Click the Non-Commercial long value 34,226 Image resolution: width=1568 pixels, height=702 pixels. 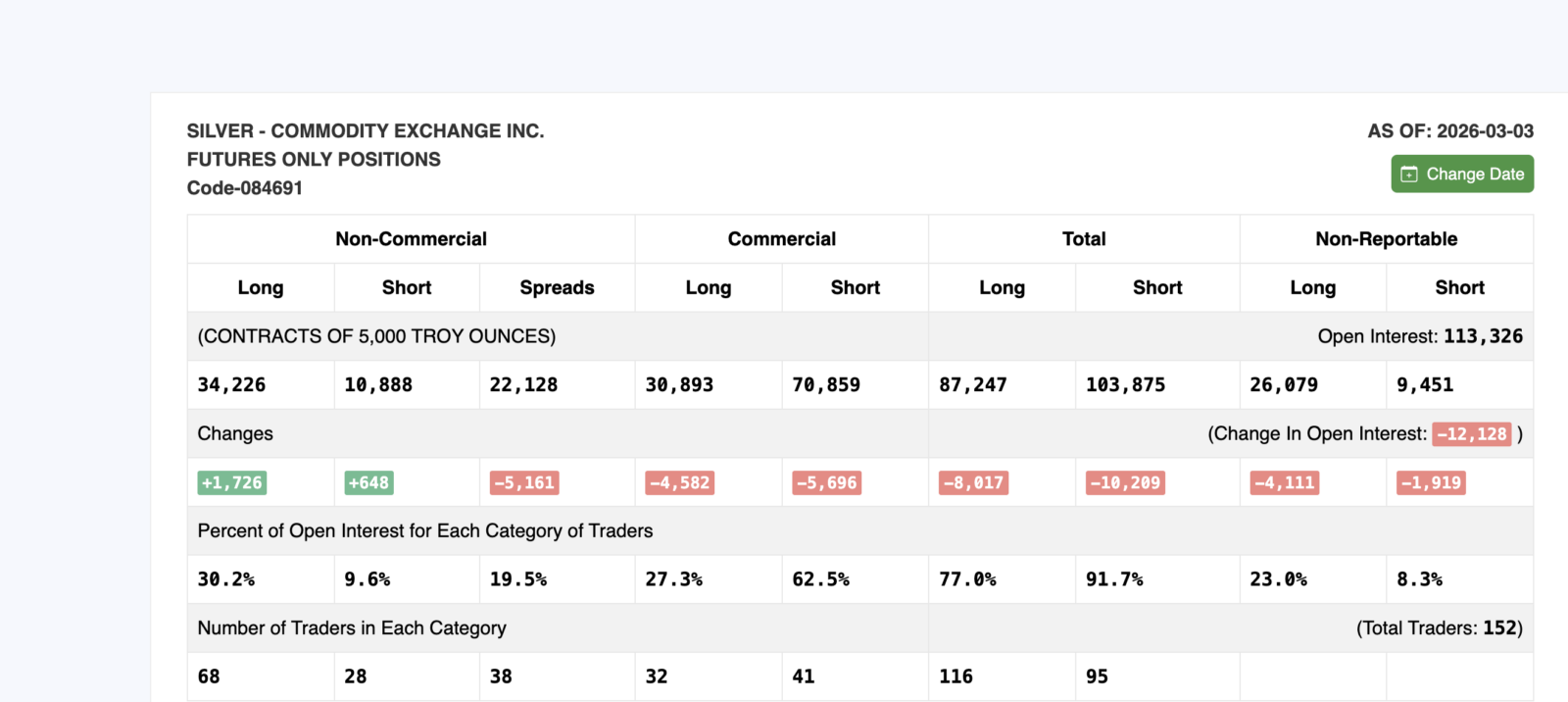tap(231, 385)
